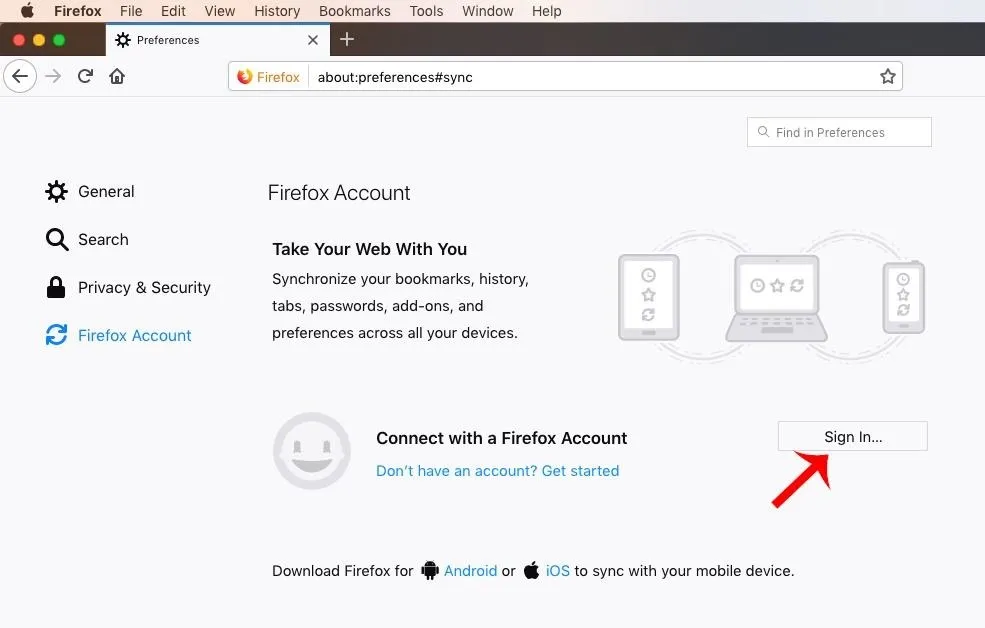Open the Bookmarks menu

click(x=354, y=11)
